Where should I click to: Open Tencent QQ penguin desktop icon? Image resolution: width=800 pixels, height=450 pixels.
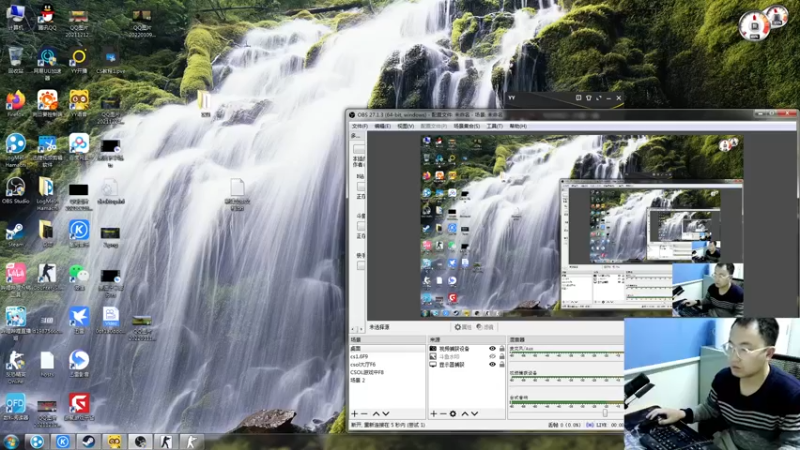point(47,16)
